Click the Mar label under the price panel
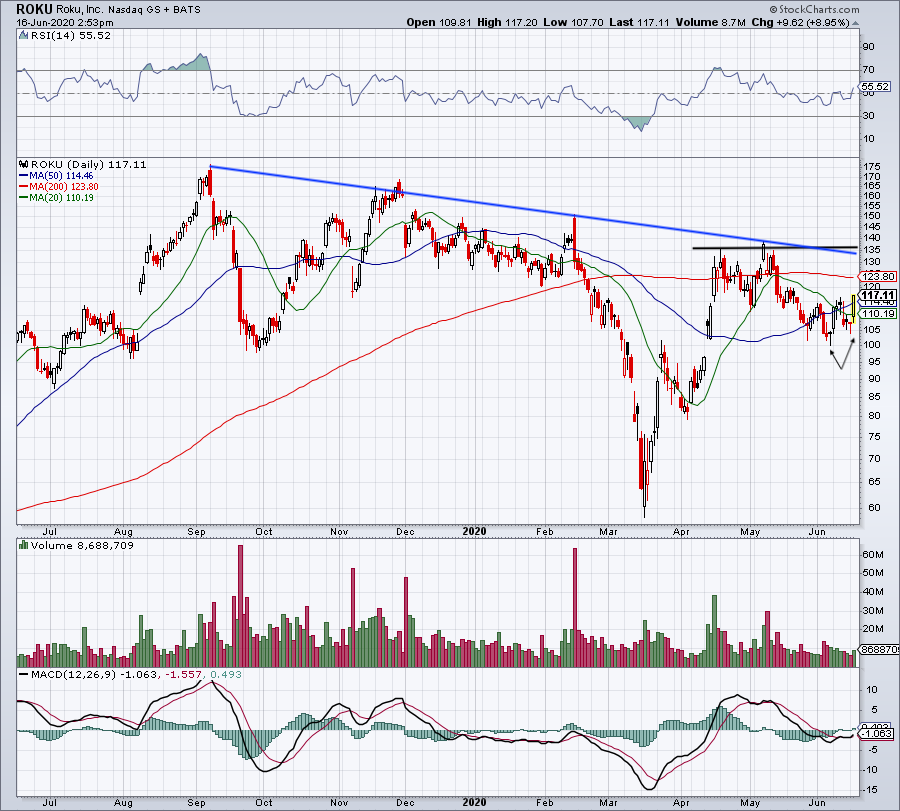The height and width of the screenshot is (811, 900). coord(608,532)
